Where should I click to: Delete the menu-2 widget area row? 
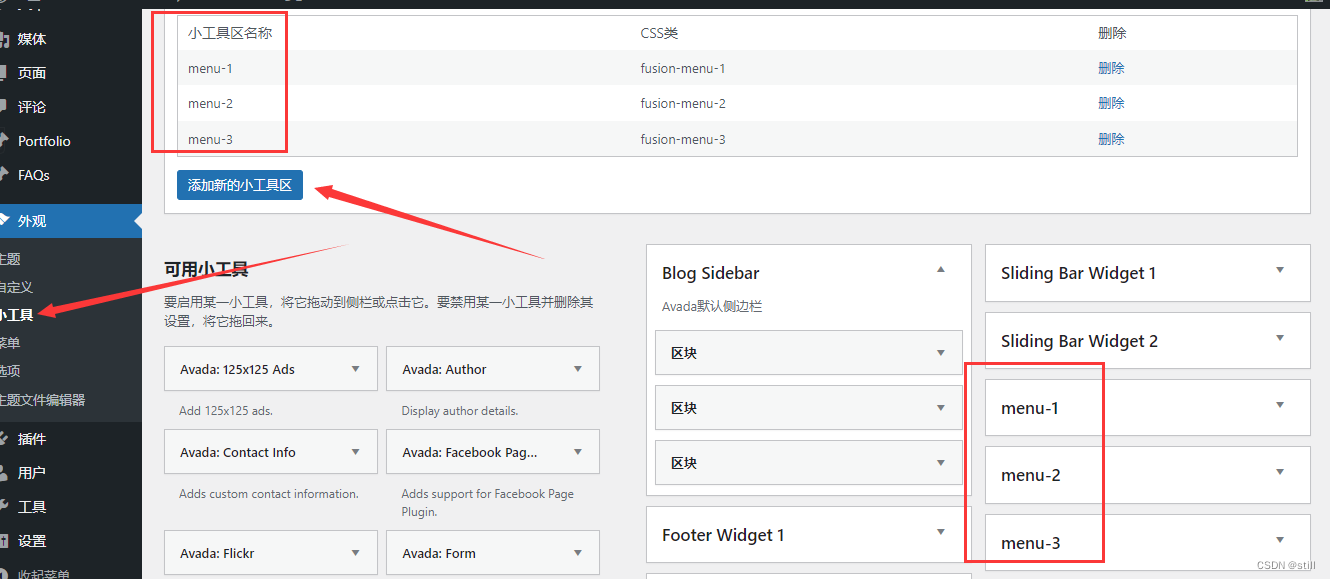point(1111,103)
